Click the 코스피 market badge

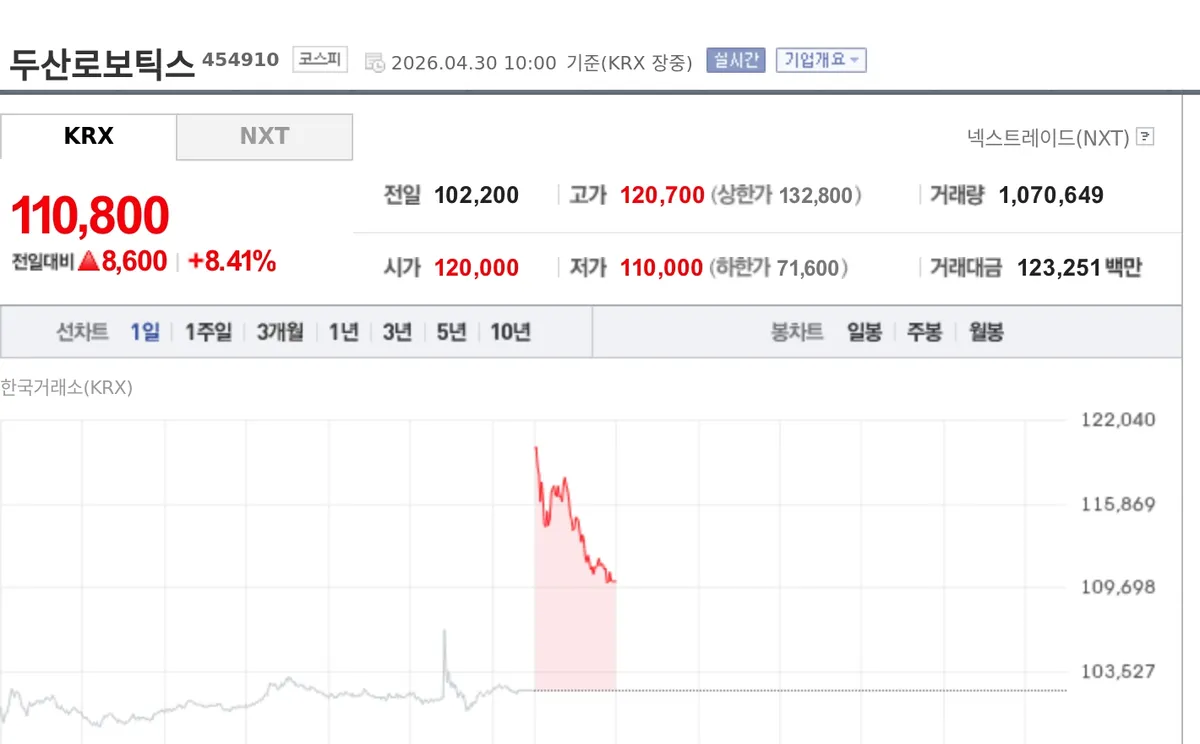[x=319, y=58]
